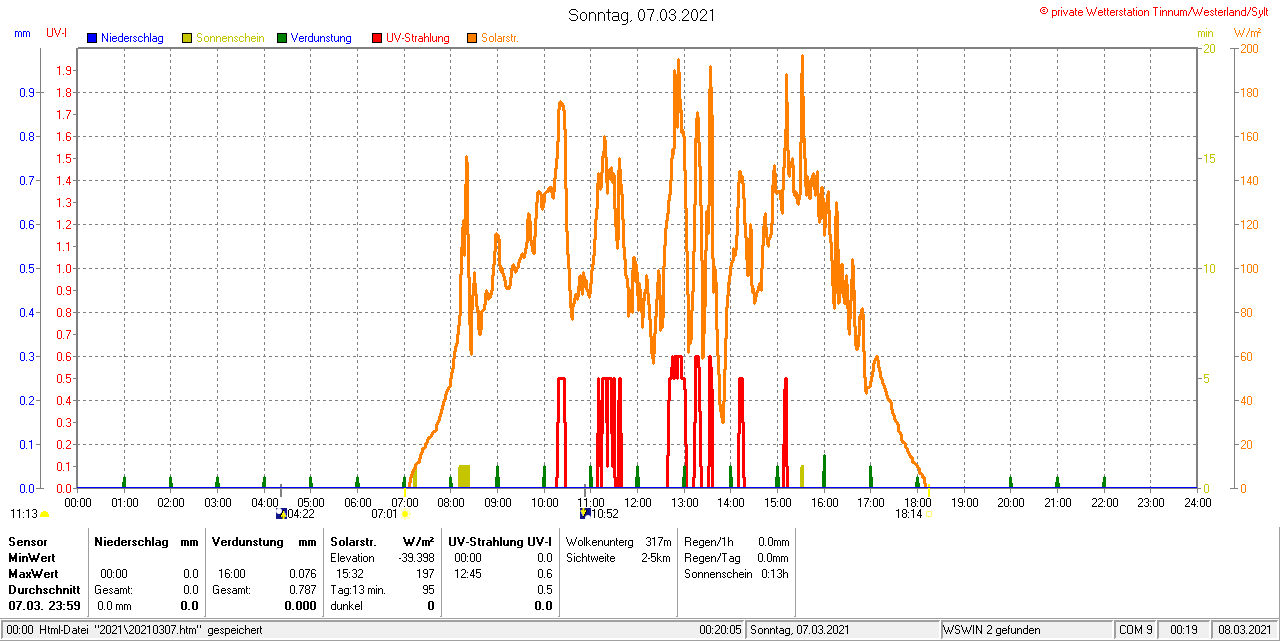1280x641 pixels.
Task: Click the Wolkenunterg 317m entry
Action: tap(618, 541)
